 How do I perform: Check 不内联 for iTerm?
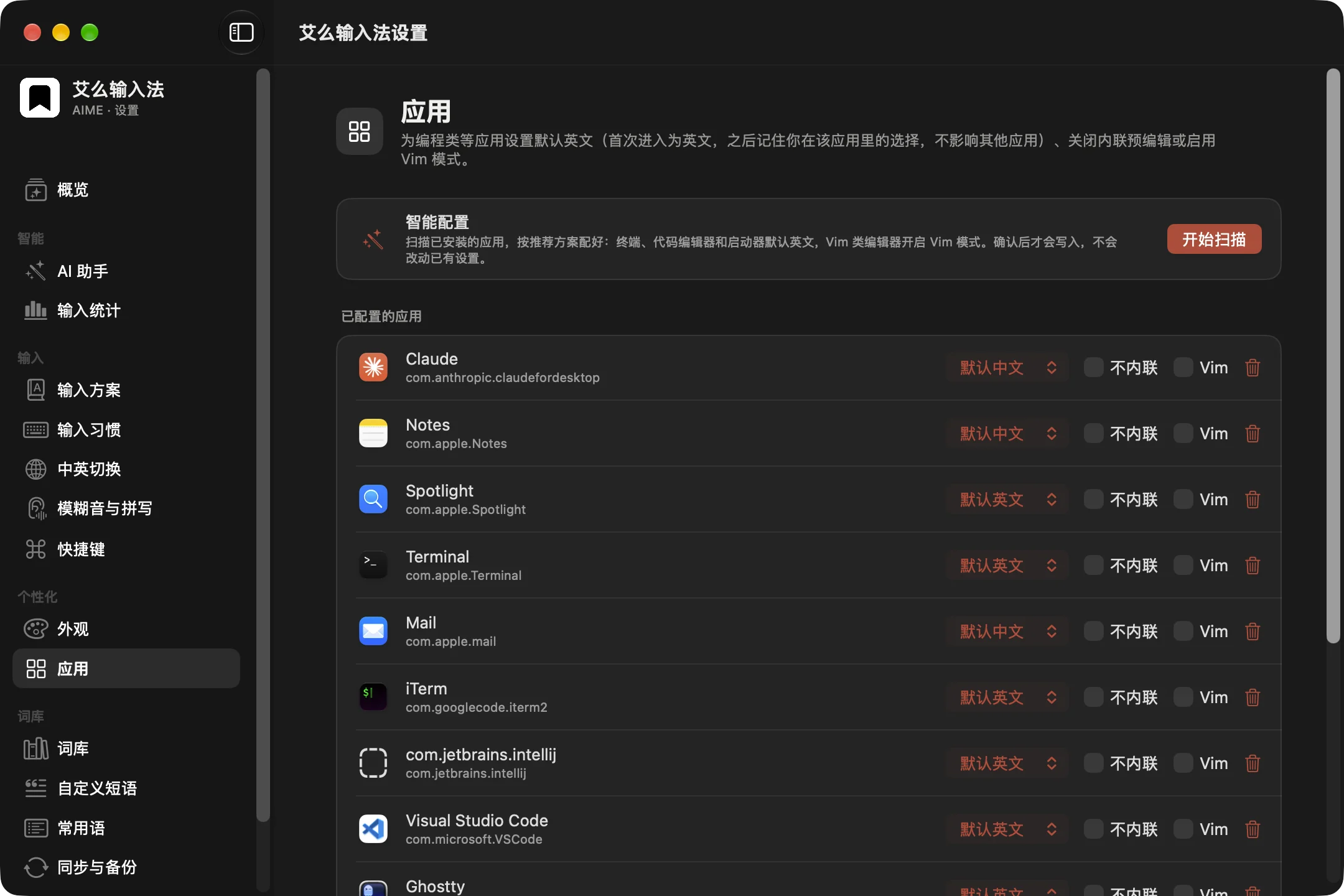click(x=1093, y=698)
